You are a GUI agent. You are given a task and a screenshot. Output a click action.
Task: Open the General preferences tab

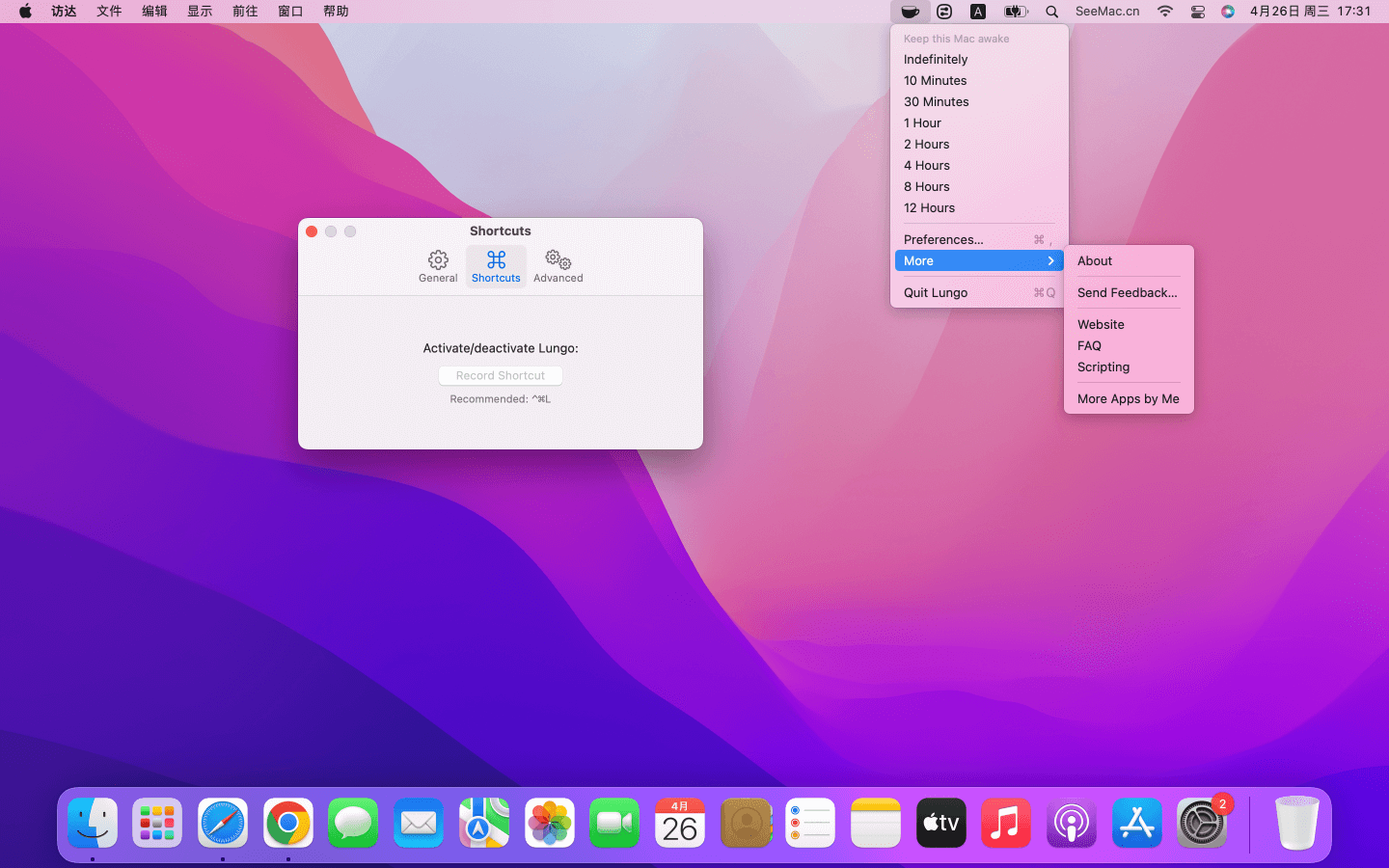[x=438, y=266]
